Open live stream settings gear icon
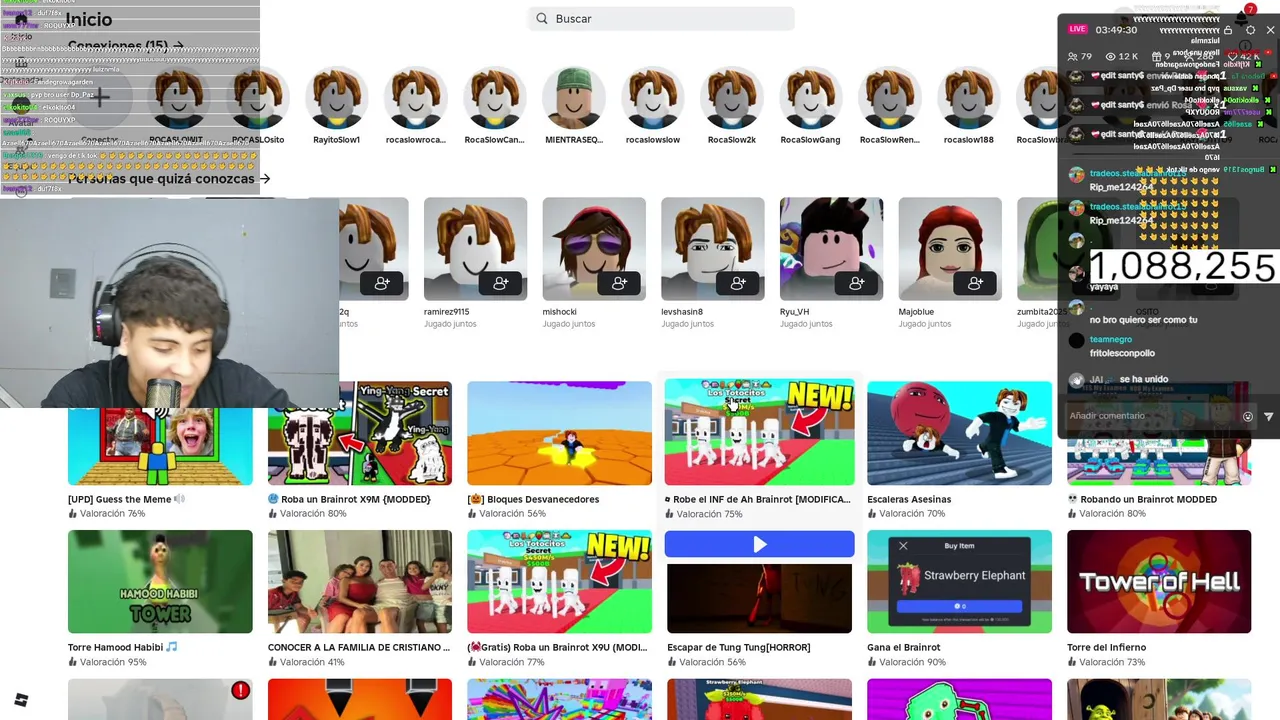This screenshot has height=720, width=1280. [1250, 30]
